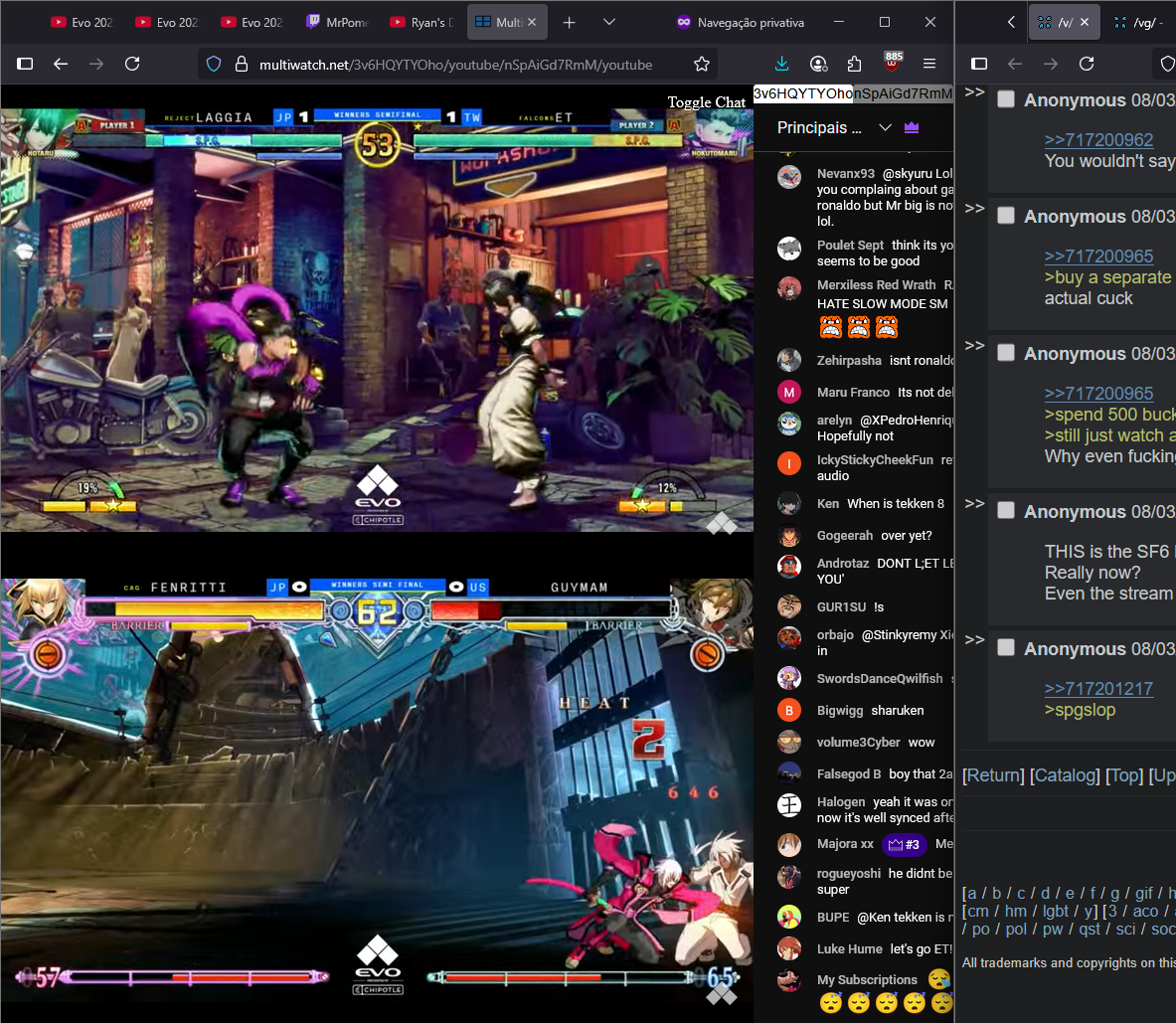
Task: Click the username 'Luke Hume' in chat
Action: coord(850,949)
